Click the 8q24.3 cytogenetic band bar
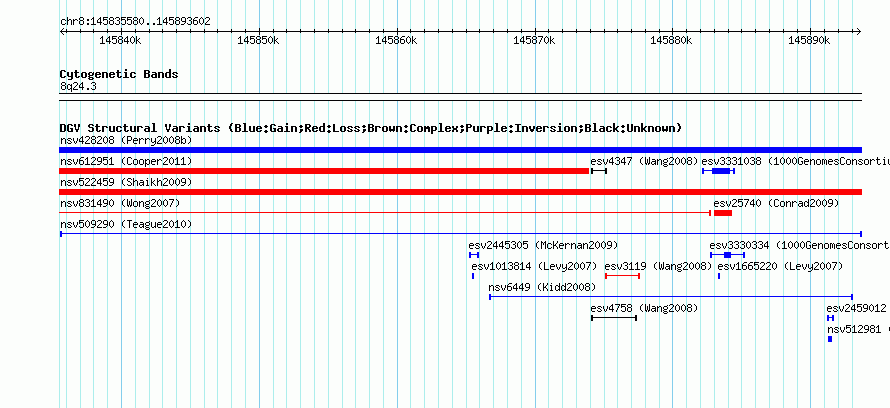This screenshot has width=890, height=408. pyautogui.click(x=460, y=97)
